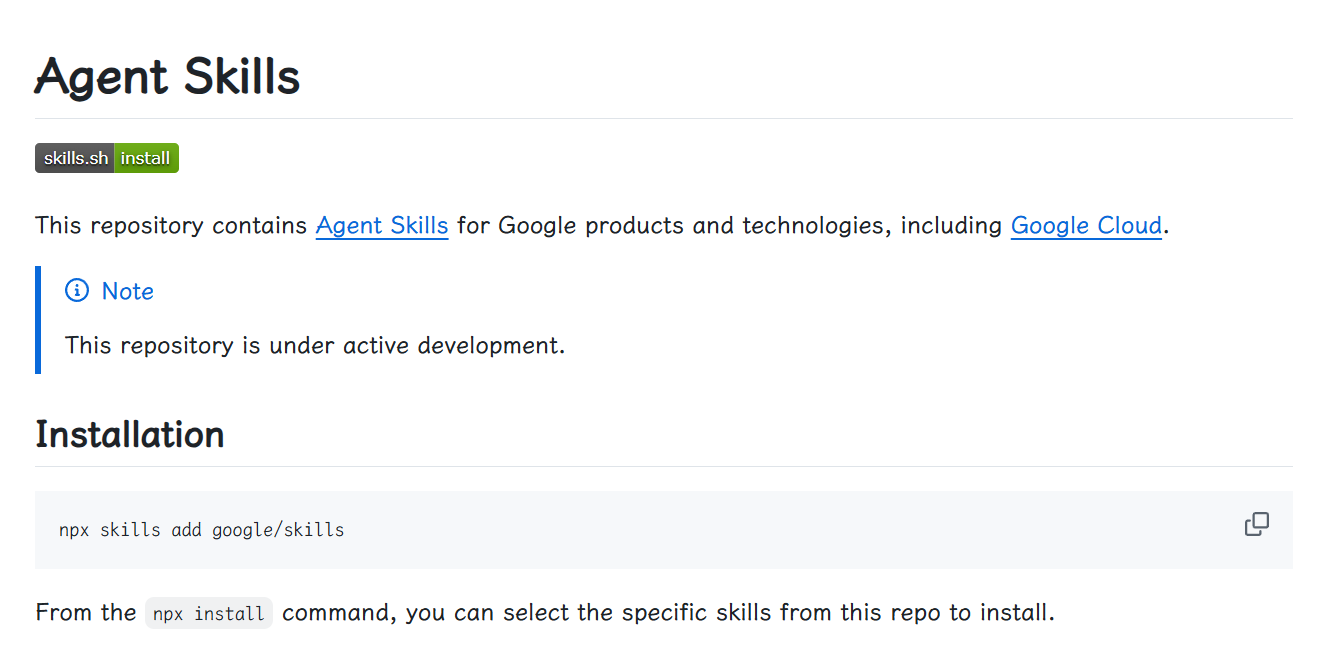Copy the npx command using the copy icon

tap(1256, 524)
